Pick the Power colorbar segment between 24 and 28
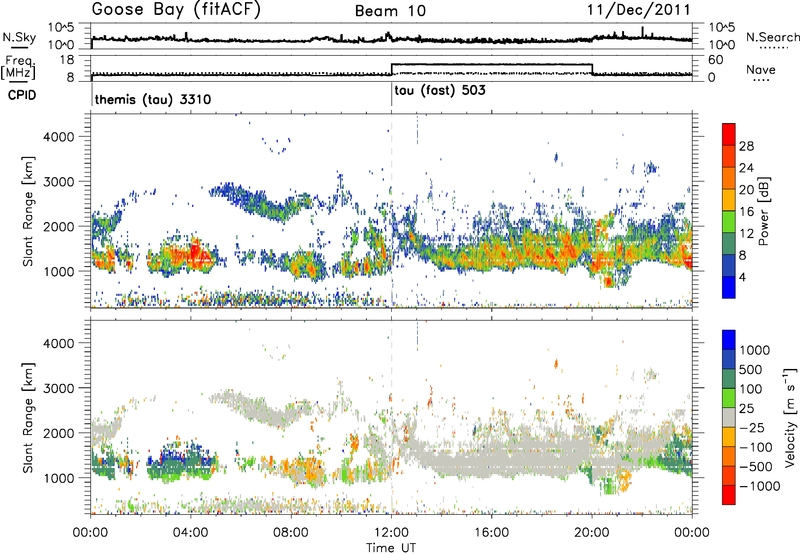This screenshot has width=800, height=554. [x=729, y=157]
